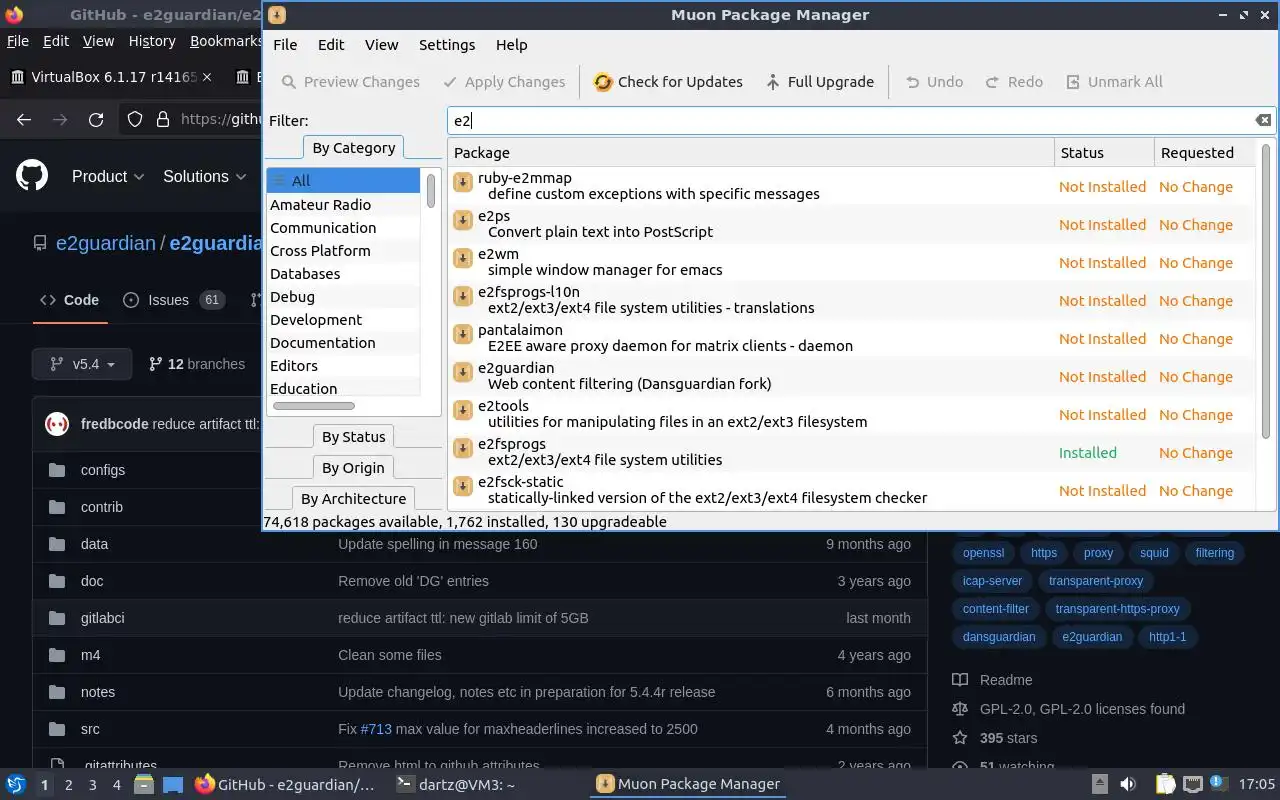Click the show desktop taskbar icon
1280x800 pixels.
tap(173, 784)
